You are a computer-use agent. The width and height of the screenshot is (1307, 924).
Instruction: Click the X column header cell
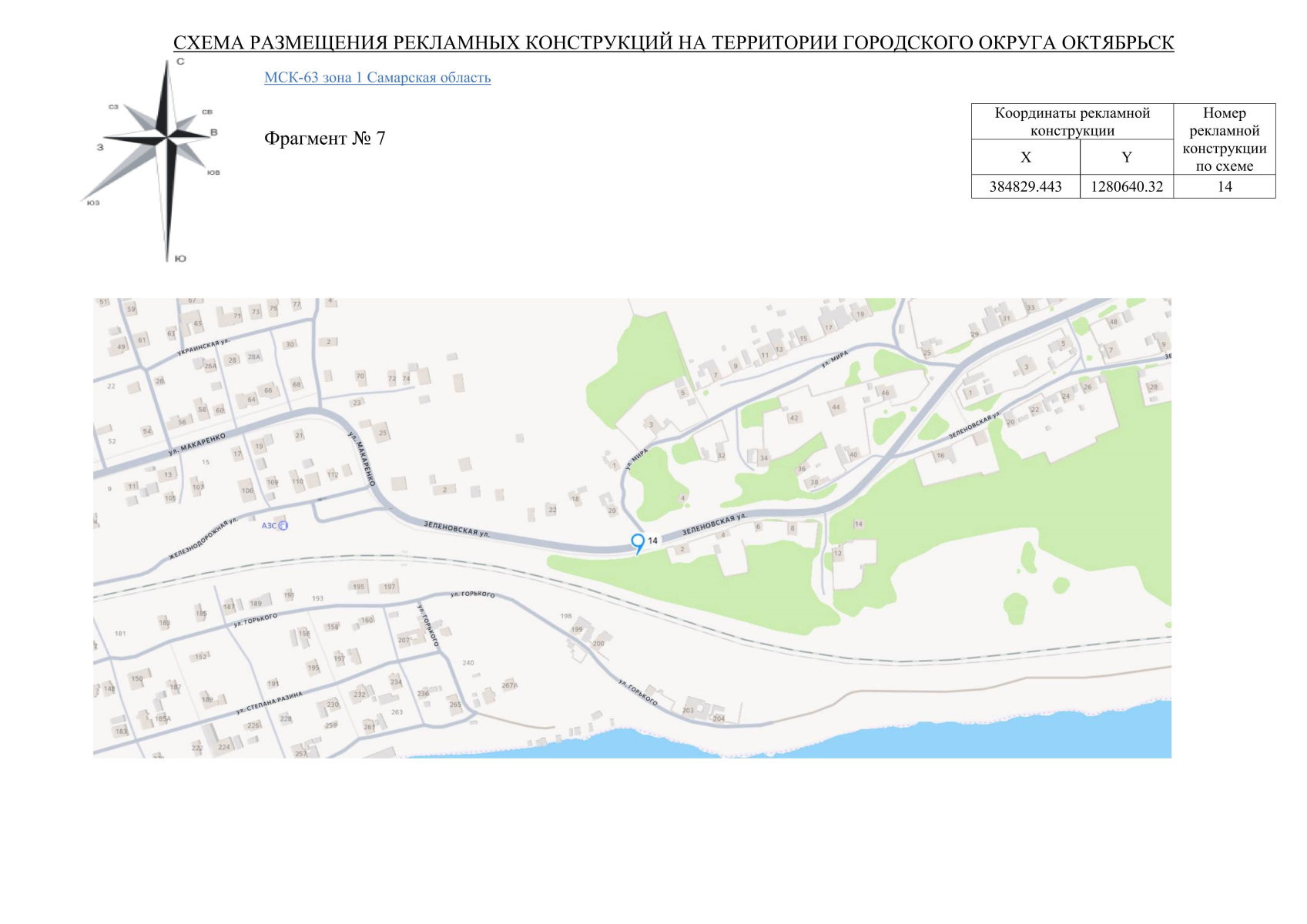(x=1025, y=157)
